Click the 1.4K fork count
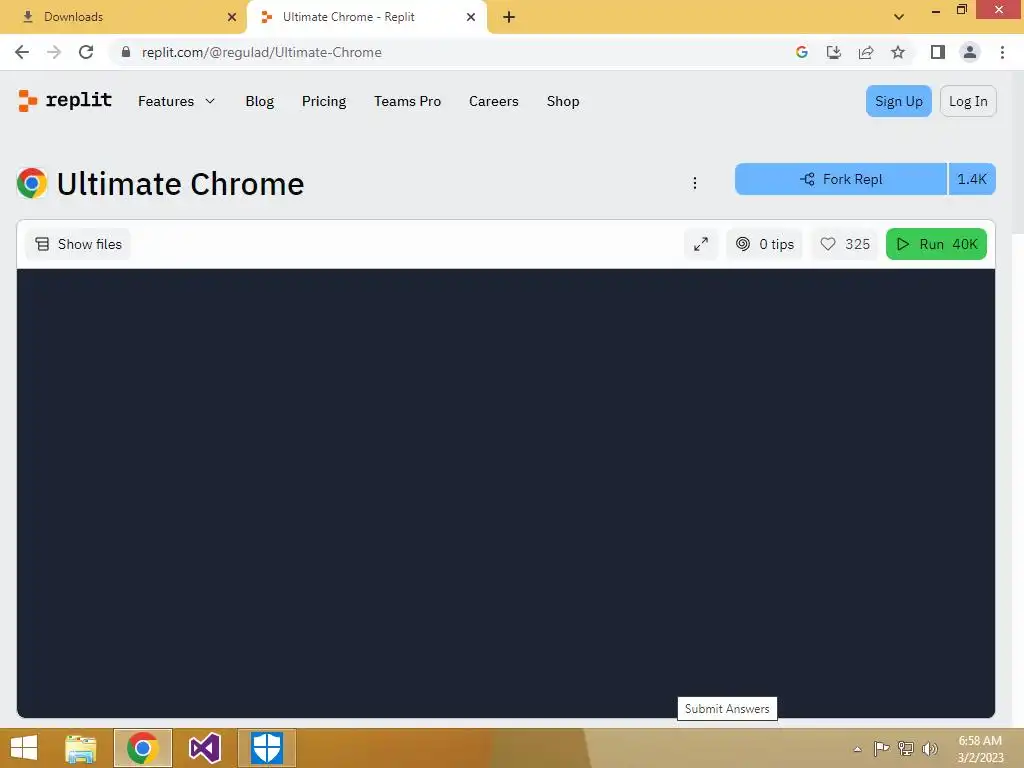The image size is (1024, 768). pyautogui.click(x=972, y=179)
